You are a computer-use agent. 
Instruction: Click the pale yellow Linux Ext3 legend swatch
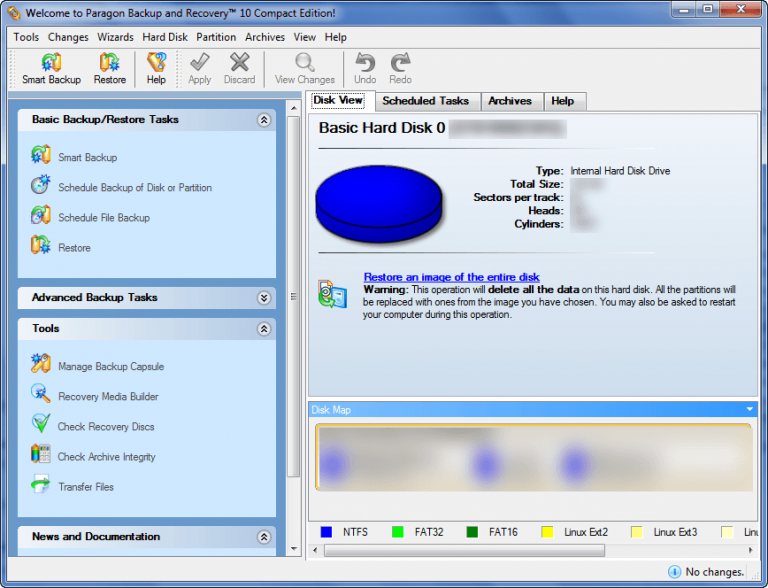pos(637,532)
